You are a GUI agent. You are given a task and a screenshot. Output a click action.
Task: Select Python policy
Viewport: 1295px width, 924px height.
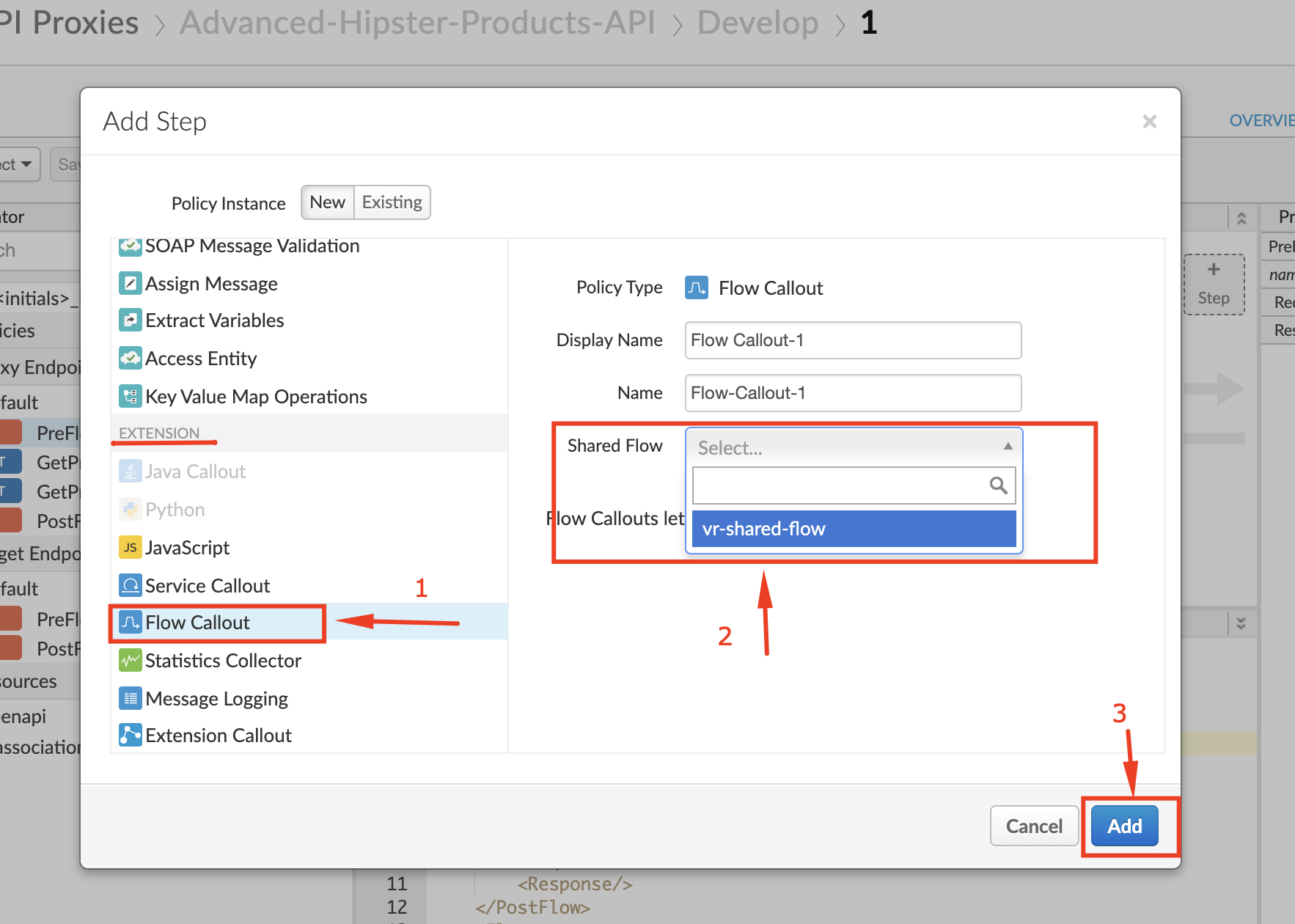pyautogui.click(x=175, y=510)
